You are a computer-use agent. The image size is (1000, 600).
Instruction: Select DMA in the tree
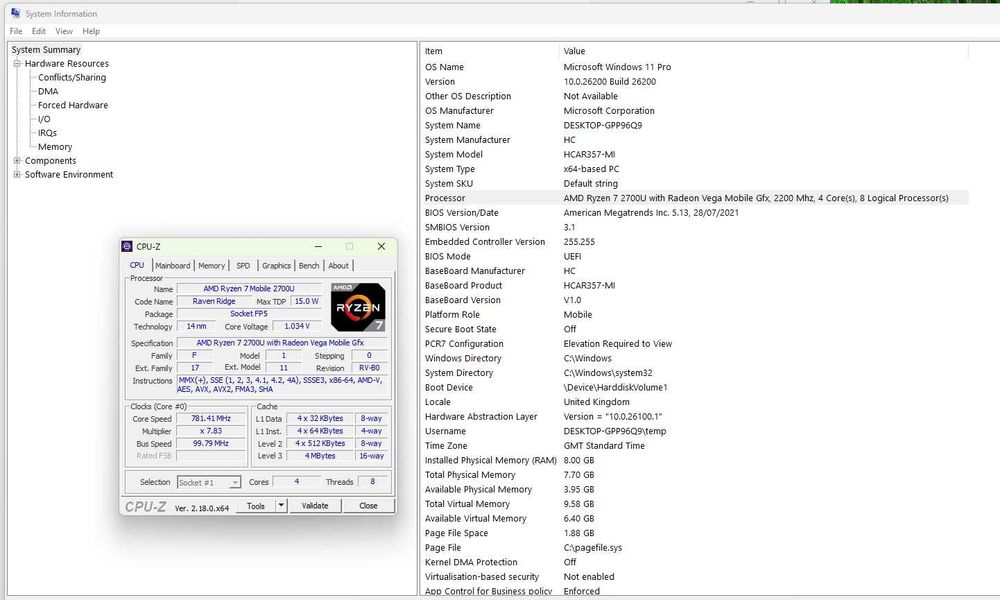[48, 91]
